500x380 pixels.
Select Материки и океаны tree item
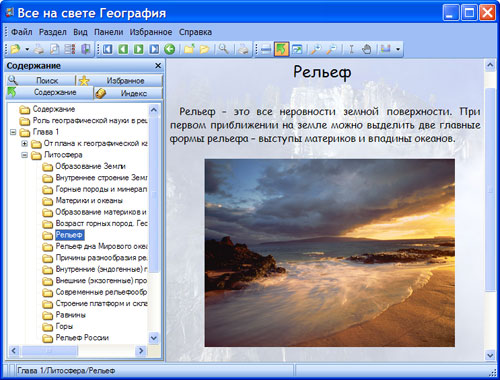89,201
